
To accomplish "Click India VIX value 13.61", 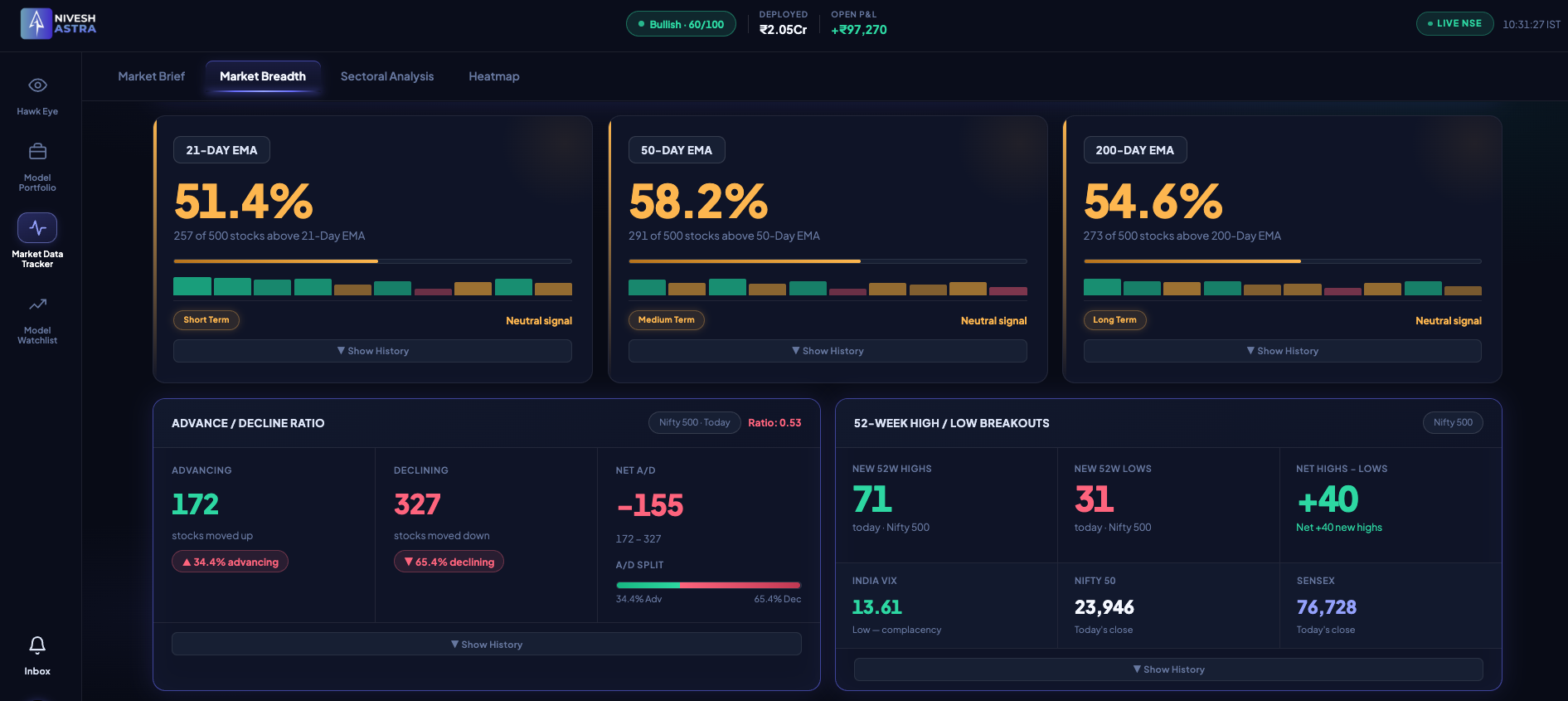I will [877, 607].
